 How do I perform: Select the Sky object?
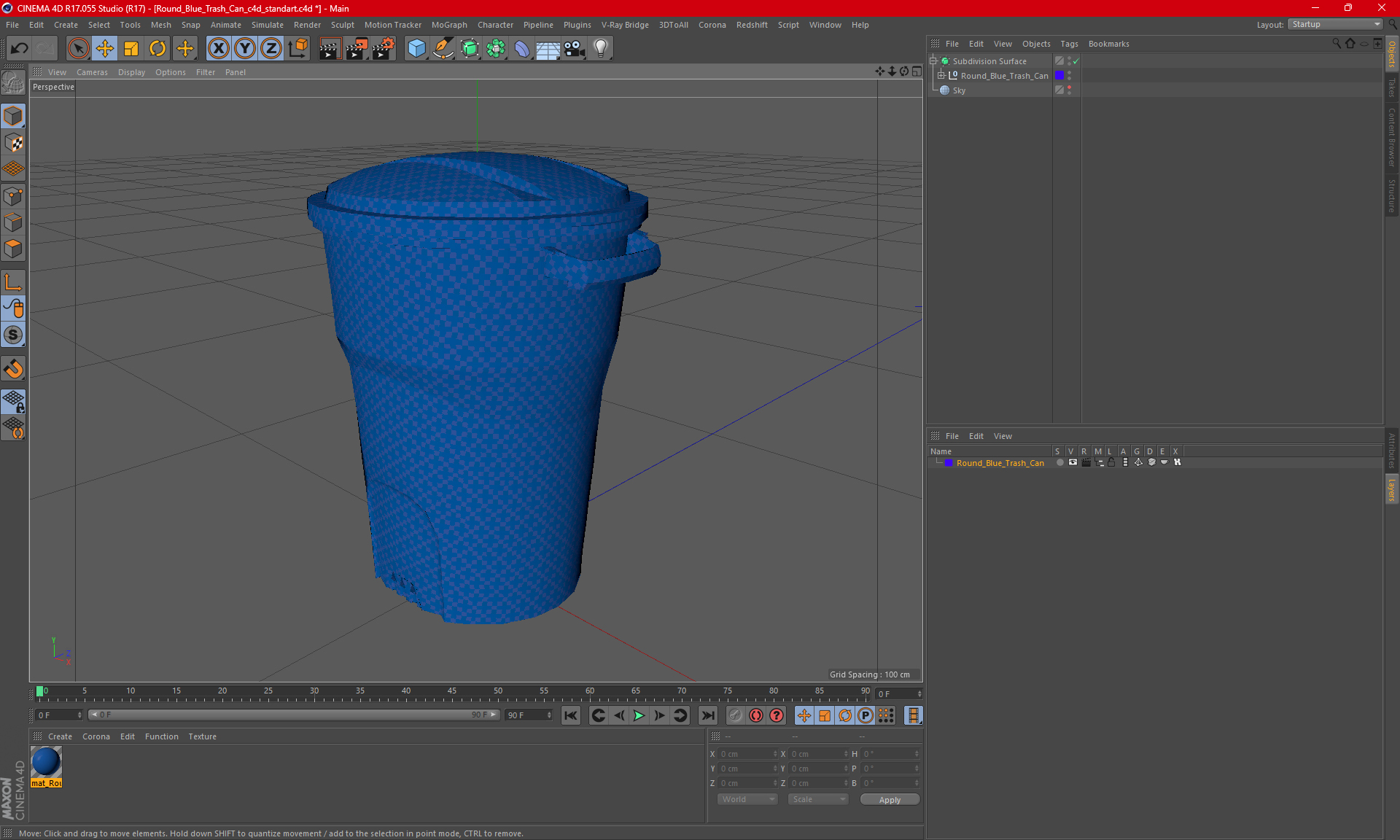click(959, 90)
